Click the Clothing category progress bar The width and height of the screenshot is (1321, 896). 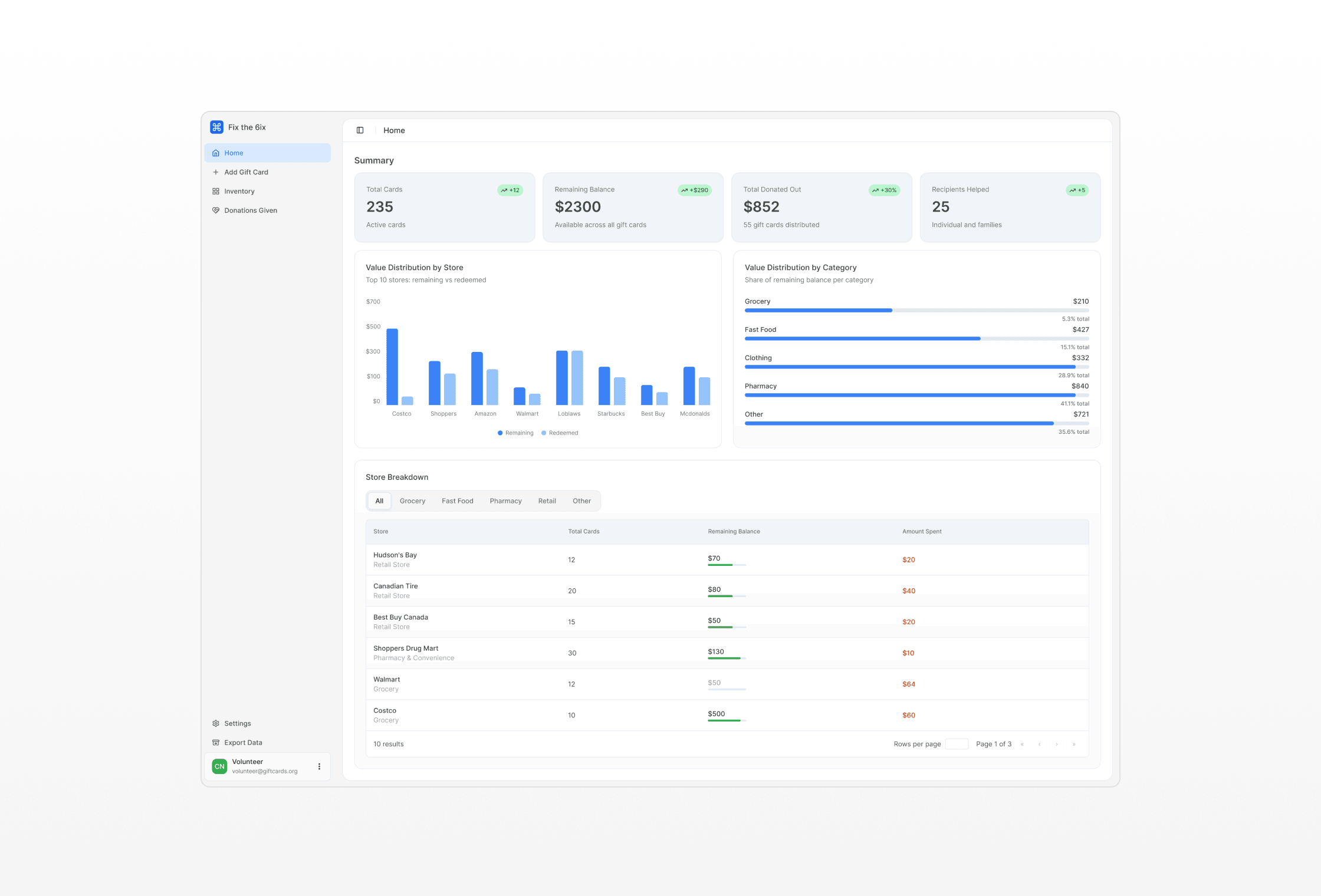[916, 367]
